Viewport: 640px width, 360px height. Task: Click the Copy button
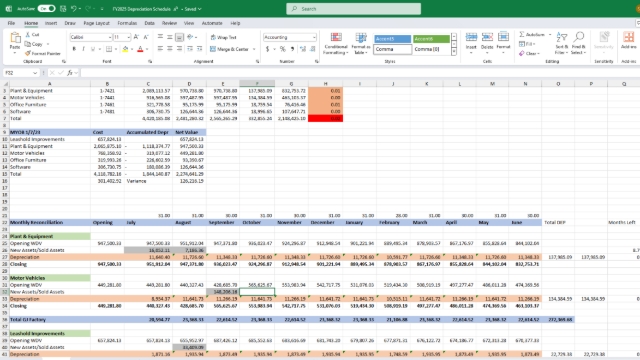34,44
